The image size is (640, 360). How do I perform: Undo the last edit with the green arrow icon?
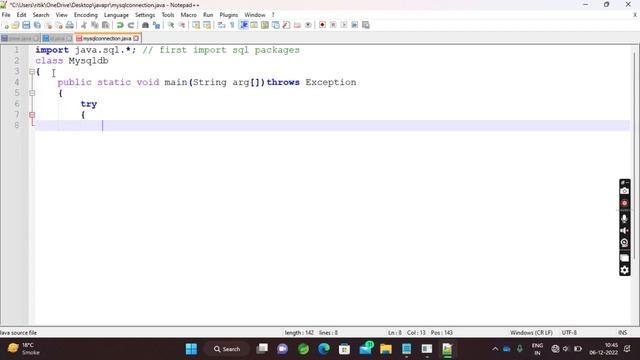tap(120, 25)
